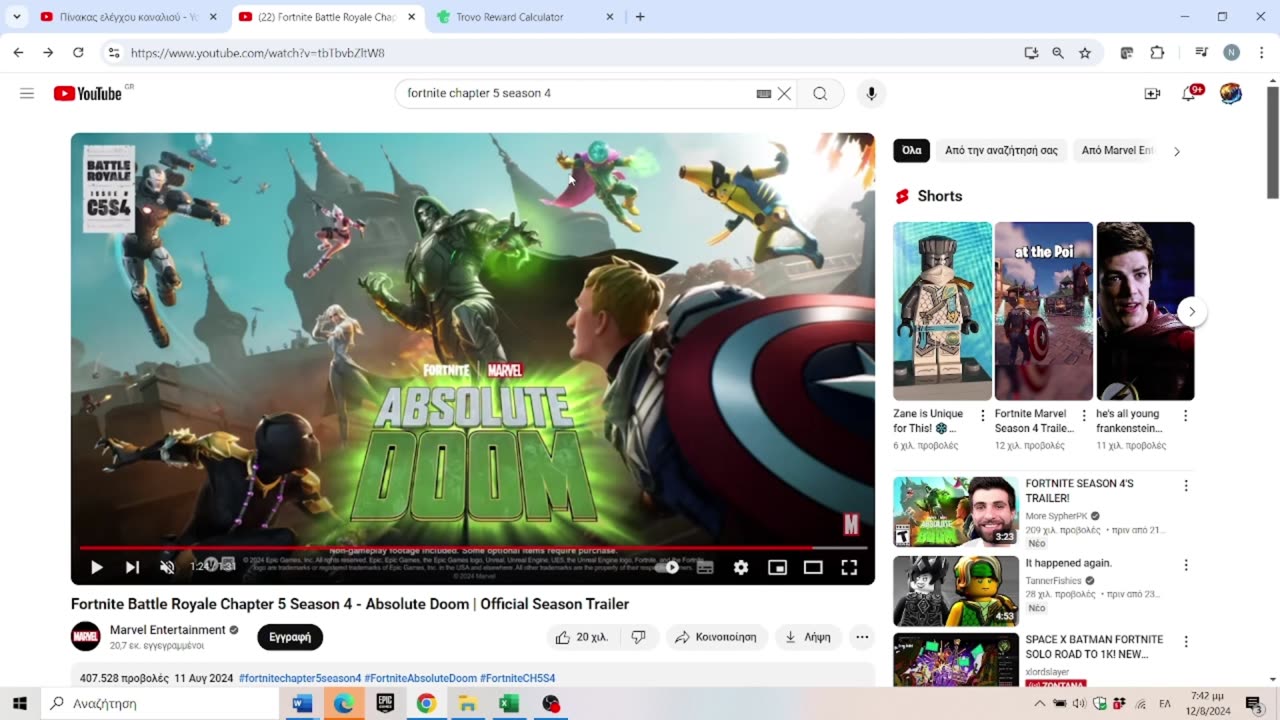Subscribe with the Εγγραφή button
Viewport: 1280px width, 720px height.
(290, 637)
